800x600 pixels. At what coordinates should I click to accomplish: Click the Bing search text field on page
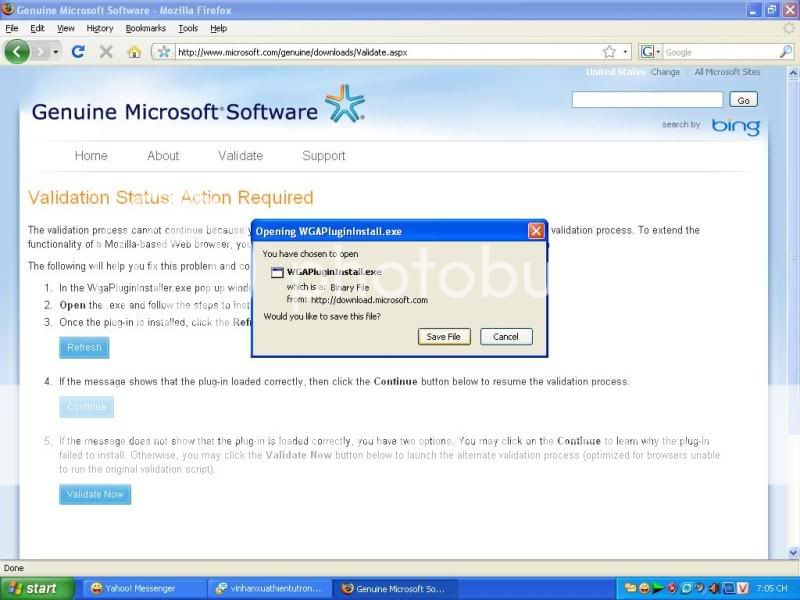(x=647, y=99)
